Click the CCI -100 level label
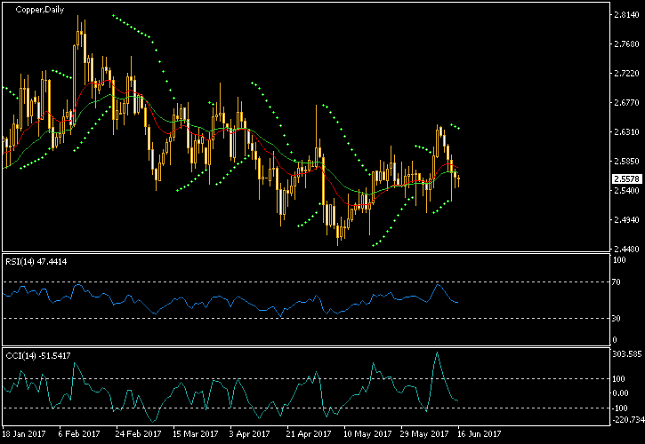Viewport: 645px width, 444px height. [x=620, y=408]
